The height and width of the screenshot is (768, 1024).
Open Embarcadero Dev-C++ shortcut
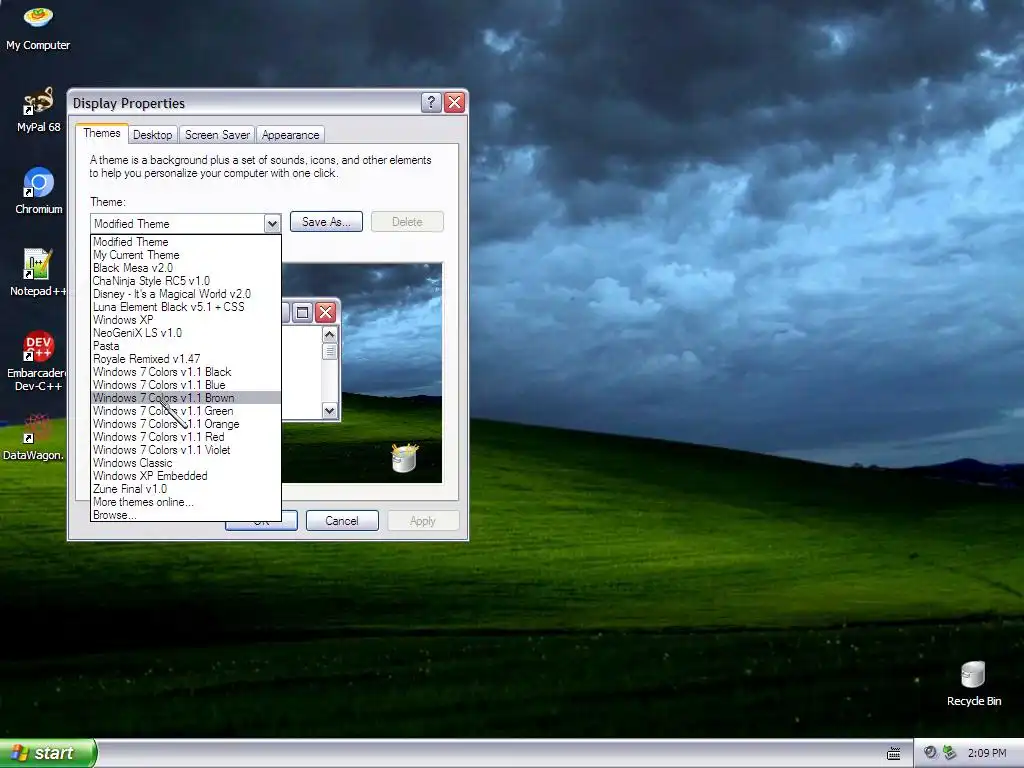tap(38, 360)
